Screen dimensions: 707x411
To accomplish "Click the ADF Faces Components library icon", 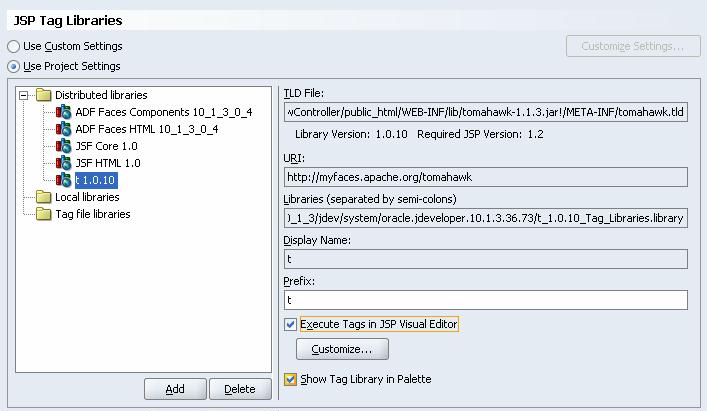I will pyautogui.click(x=65, y=112).
